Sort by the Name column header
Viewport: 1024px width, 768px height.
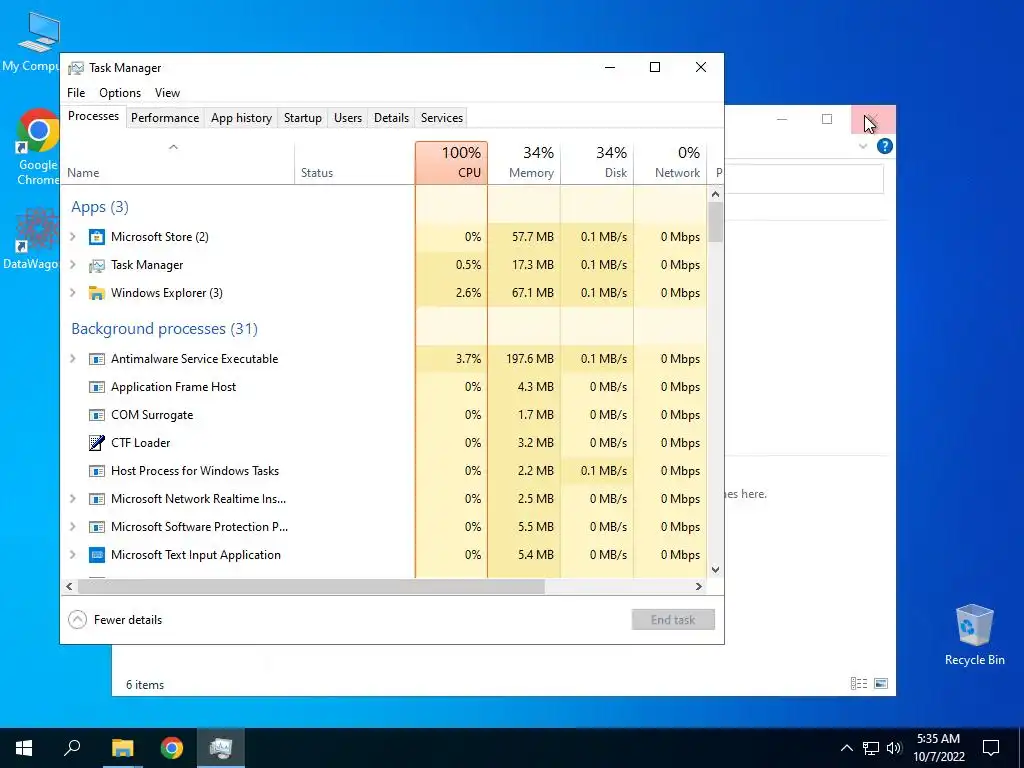178,163
